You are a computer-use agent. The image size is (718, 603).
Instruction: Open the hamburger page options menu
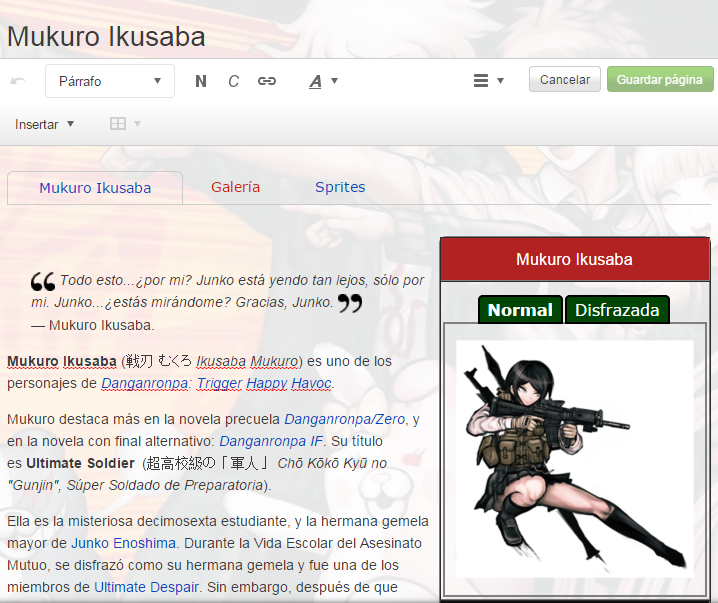pos(488,81)
